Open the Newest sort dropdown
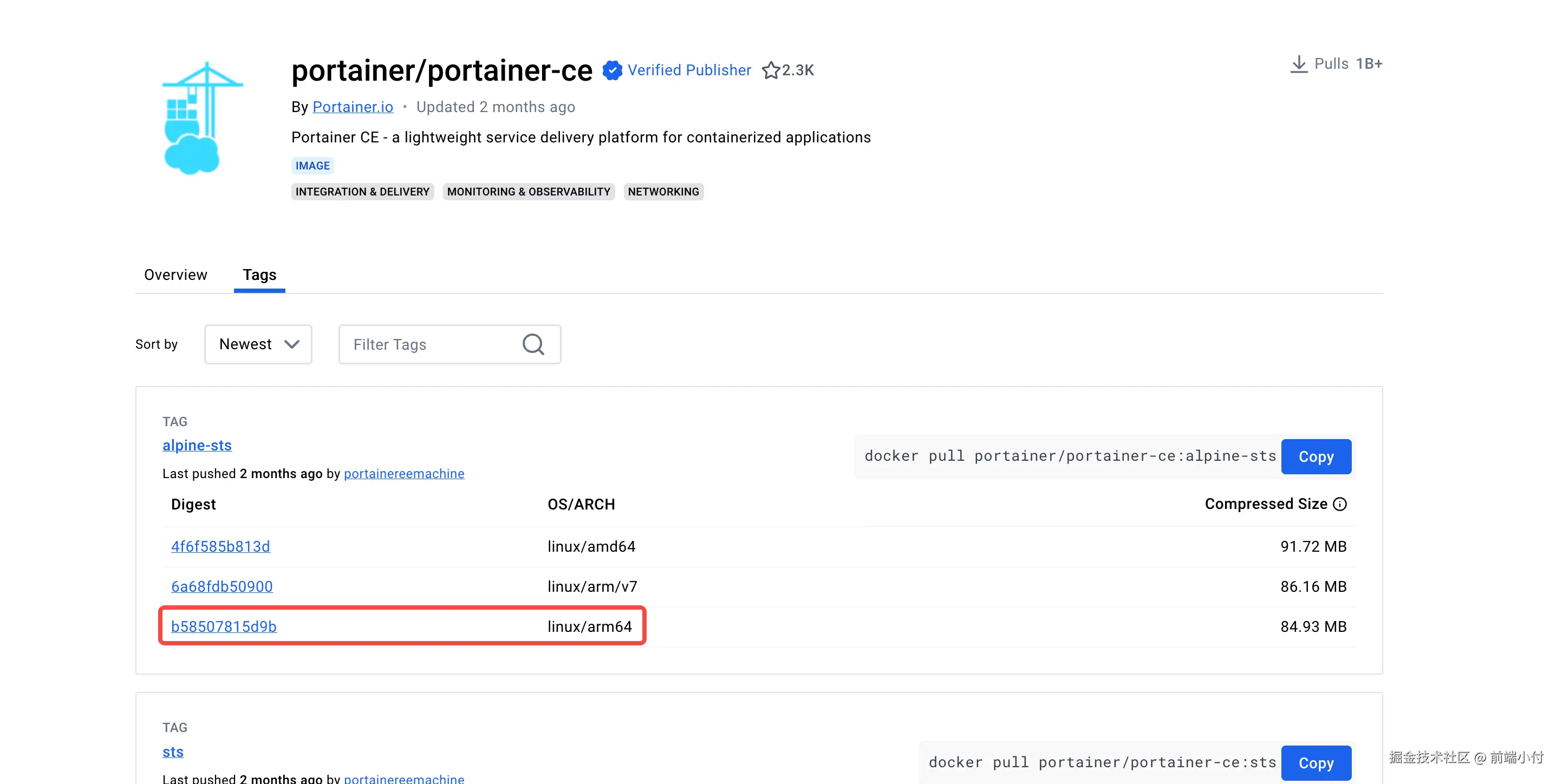1563x784 pixels. pos(258,345)
